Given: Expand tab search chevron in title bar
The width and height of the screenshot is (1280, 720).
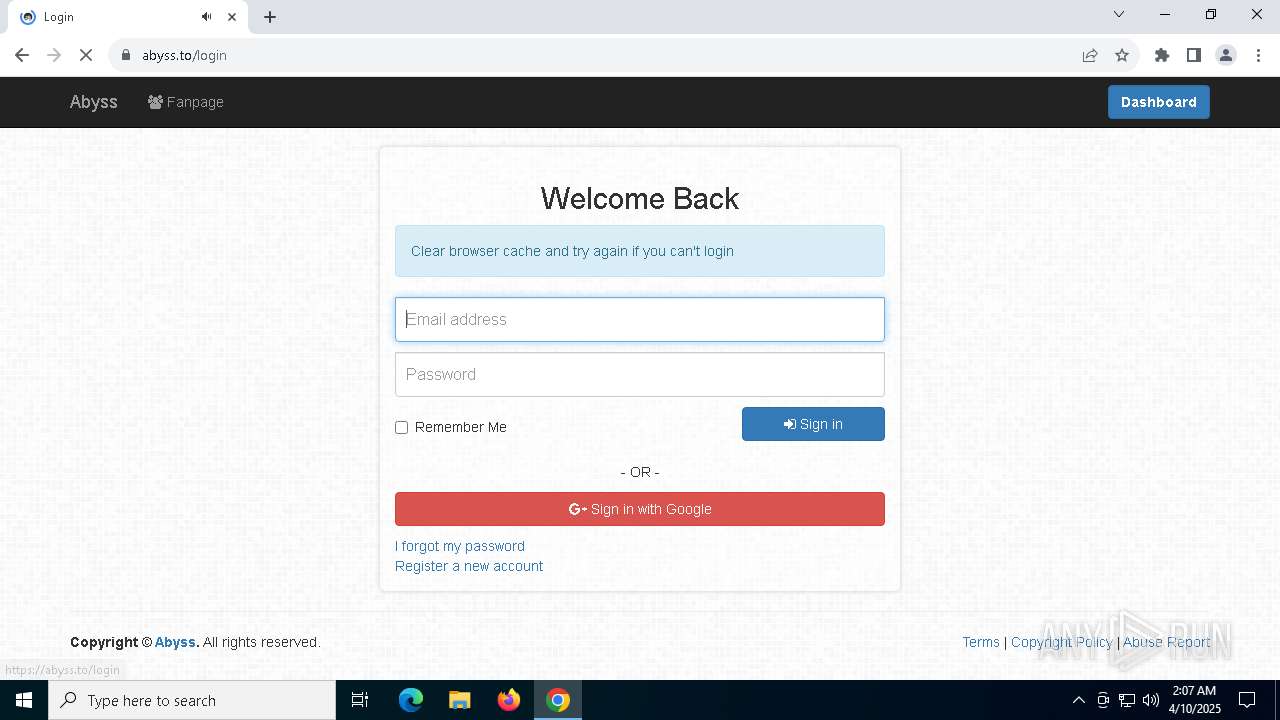Looking at the screenshot, I should (x=1119, y=14).
